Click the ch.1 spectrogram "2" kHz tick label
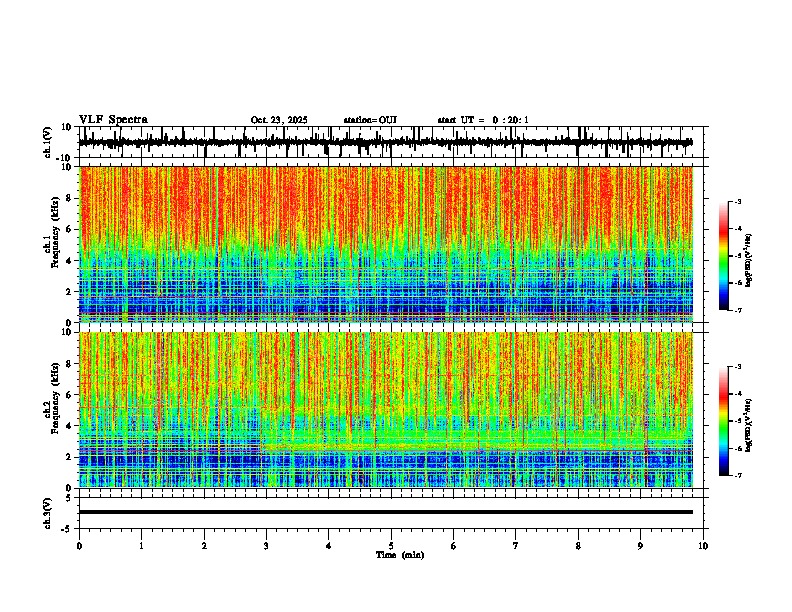This screenshot has width=792, height=612. click(x=69, y=292)
